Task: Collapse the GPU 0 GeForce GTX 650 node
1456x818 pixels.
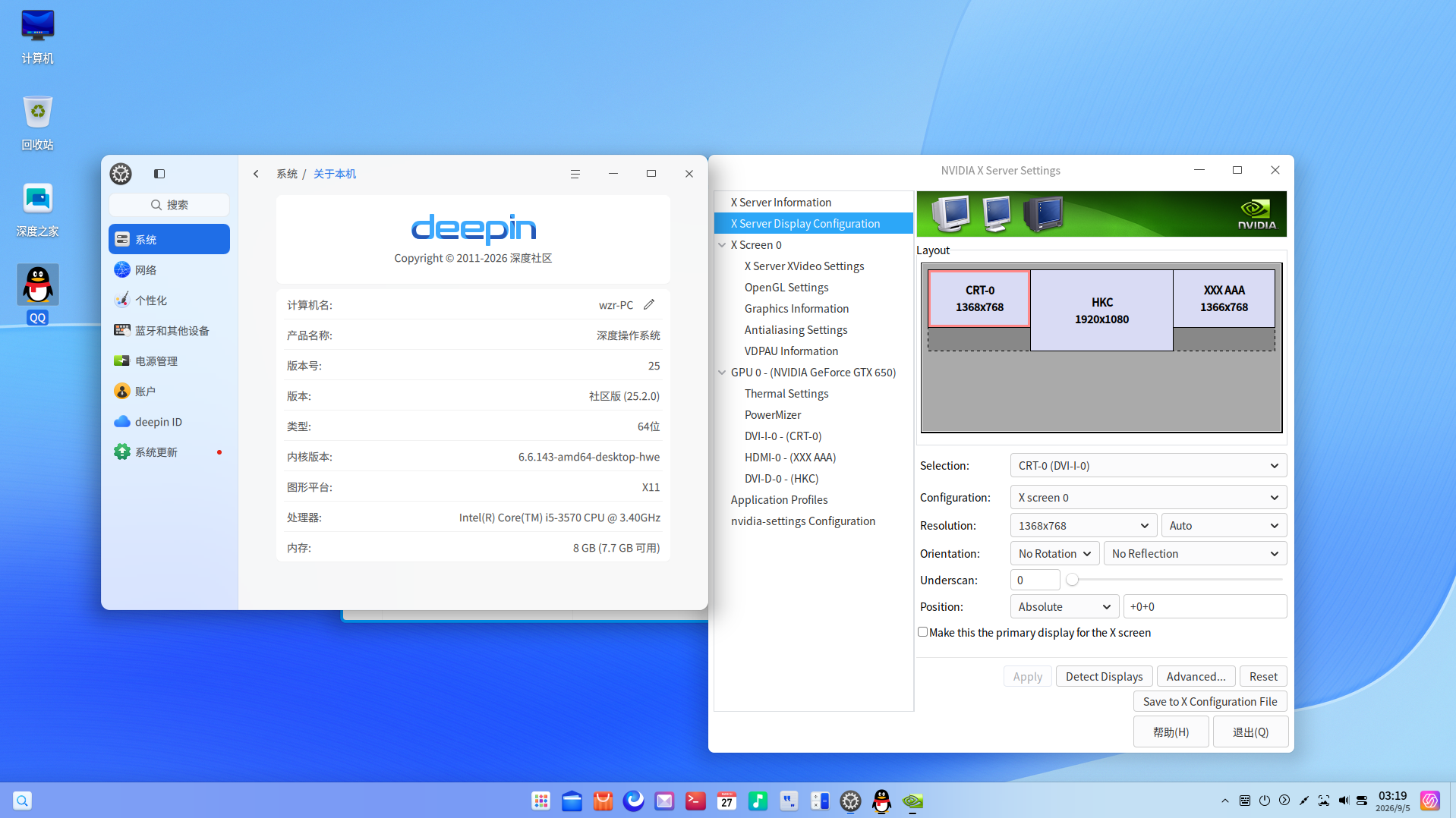Action: tap(722, 373)
